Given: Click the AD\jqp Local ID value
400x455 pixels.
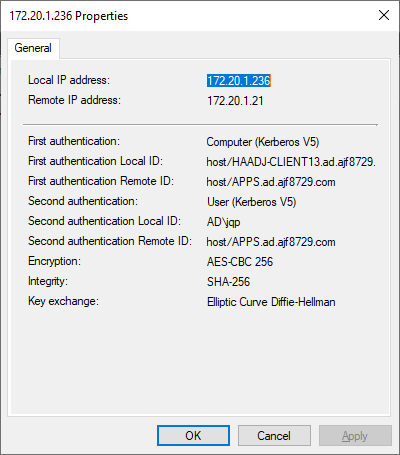Looking at the screenshot, I should [x=223, y=222].
